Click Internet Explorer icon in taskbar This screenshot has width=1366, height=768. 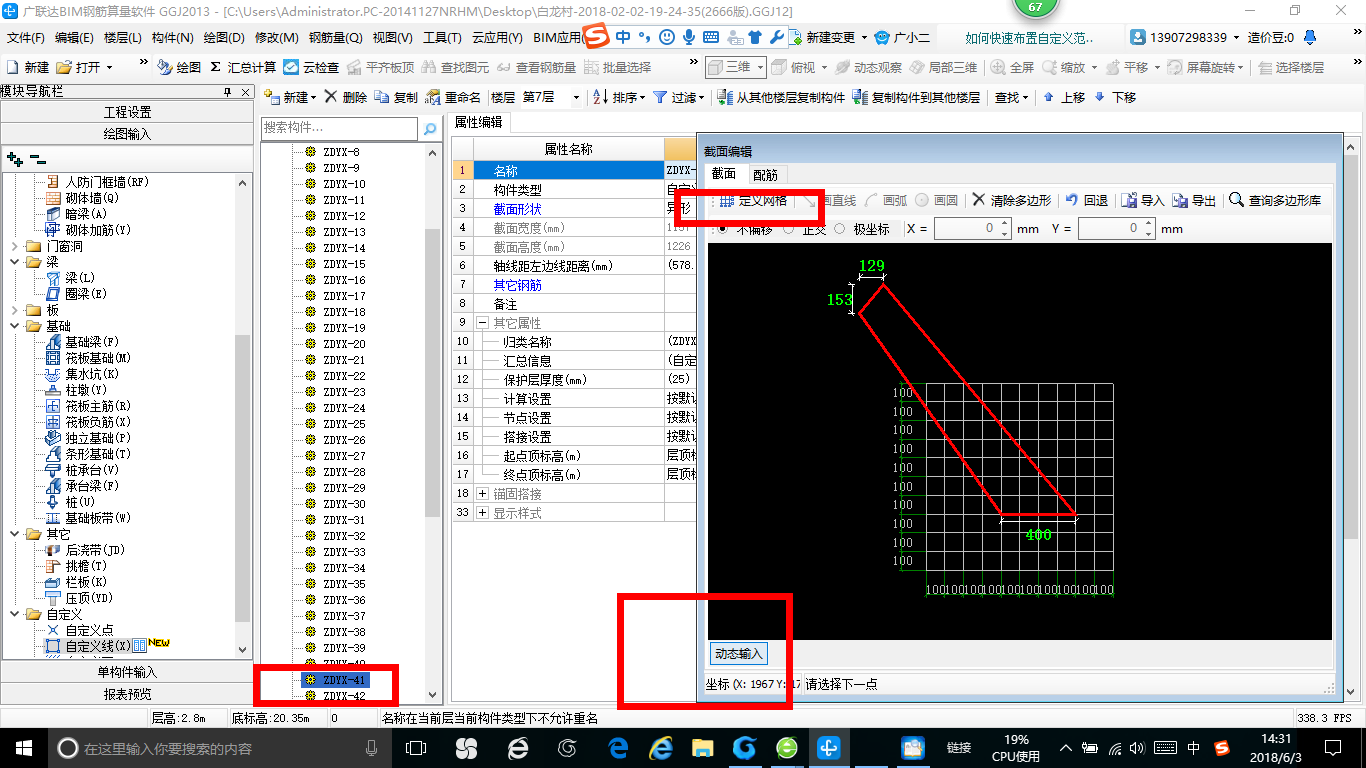[660, 747]
